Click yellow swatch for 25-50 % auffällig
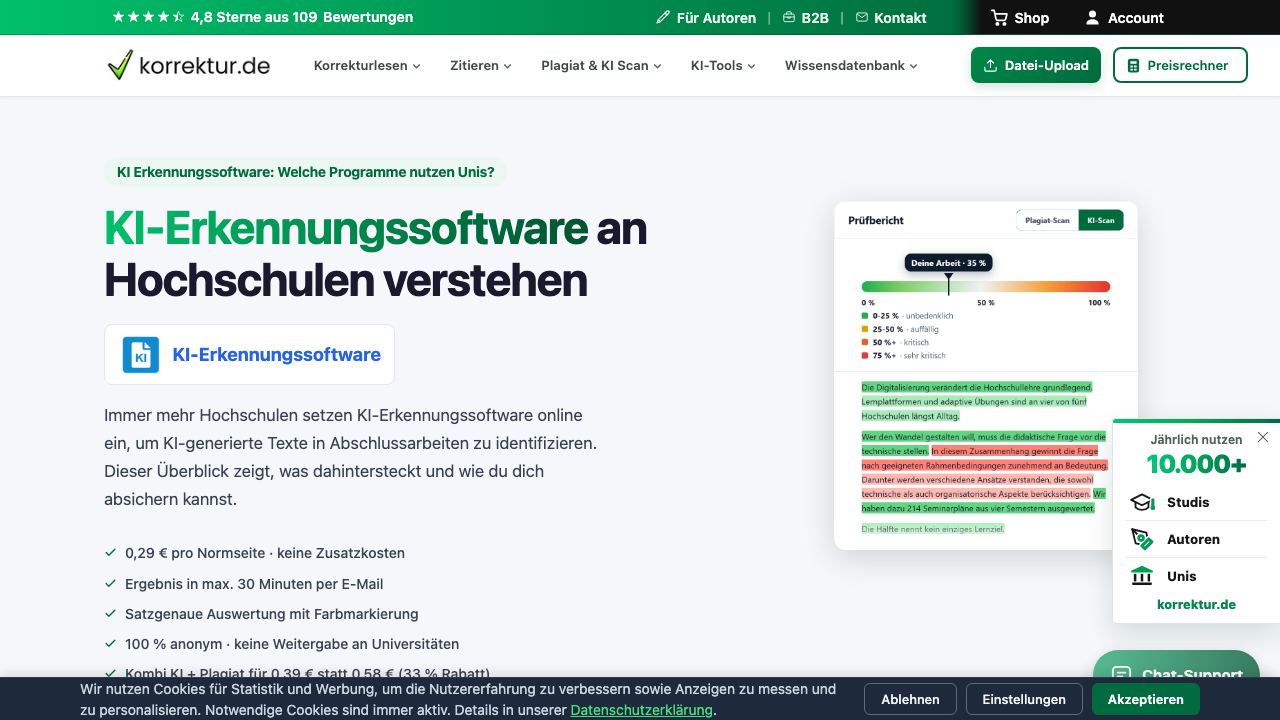 [x=865, y=329]
